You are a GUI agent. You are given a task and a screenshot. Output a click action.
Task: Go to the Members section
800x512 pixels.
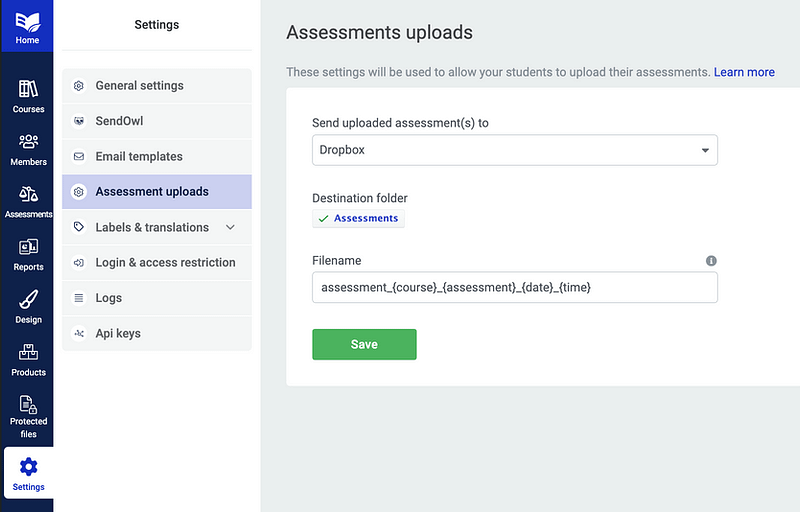pos(28,142)
